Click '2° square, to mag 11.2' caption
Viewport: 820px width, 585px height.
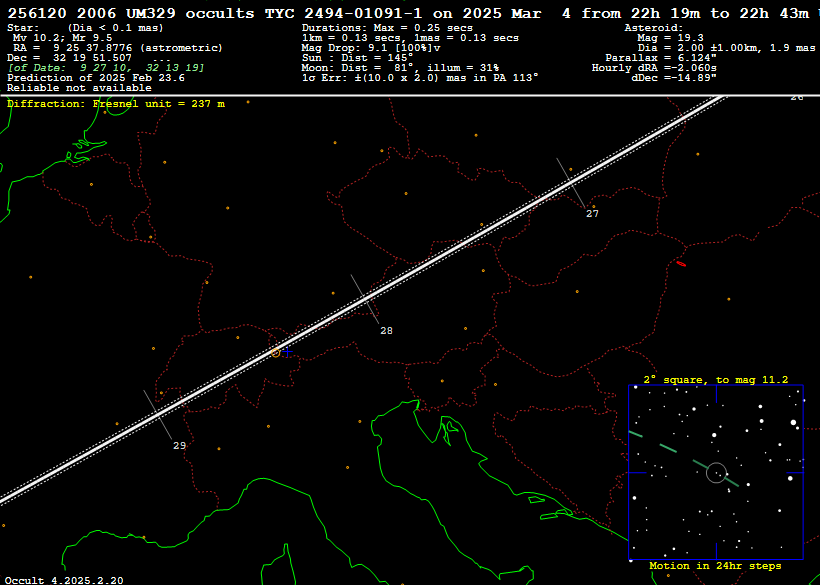716,380
